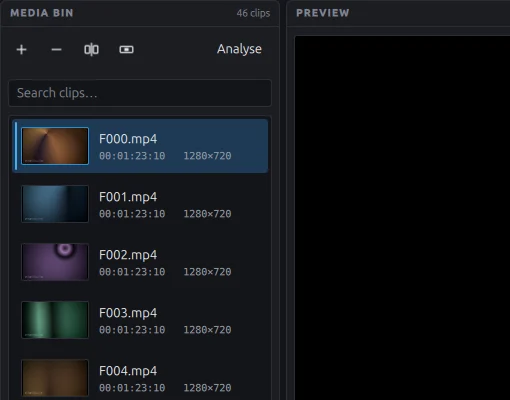Click the rectangular frame icon beside the split icon
This screenshot has height=400, width=510.
(x=126, y=50)
